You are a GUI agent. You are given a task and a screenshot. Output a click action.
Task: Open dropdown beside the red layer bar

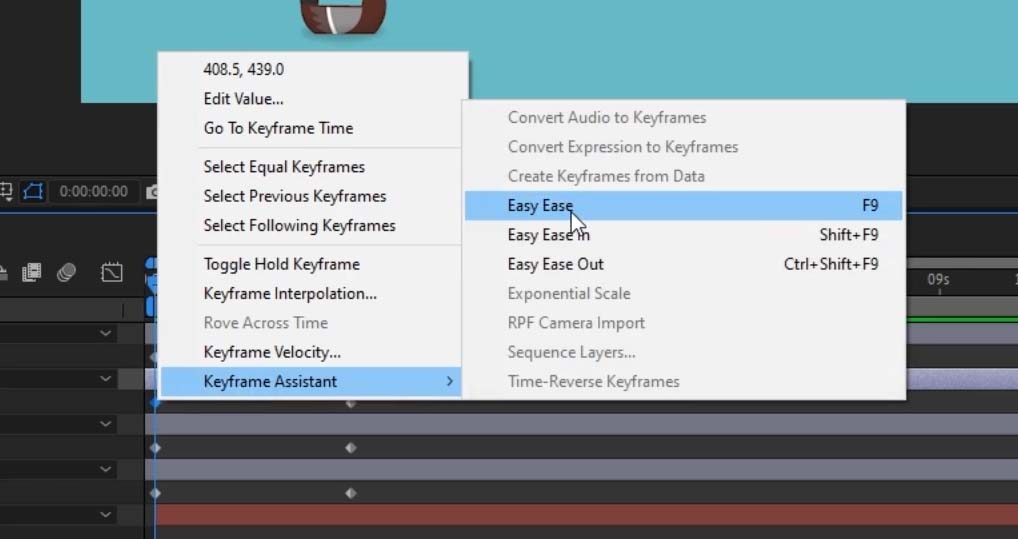106,515
